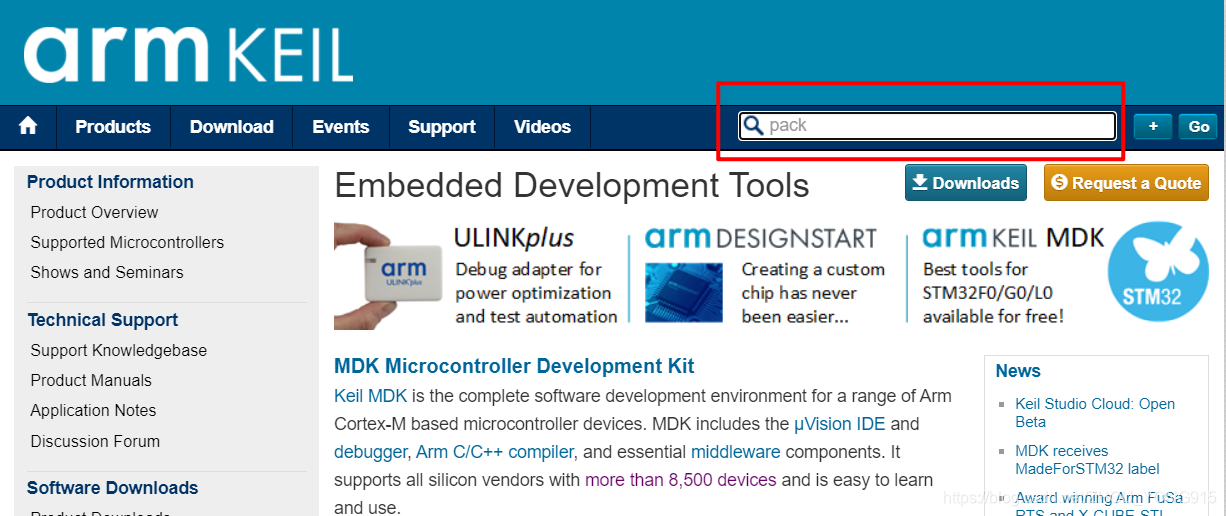Viewport: 1226px width, 516px height.
Task: Open the Support menu
Action: (442, 127)
